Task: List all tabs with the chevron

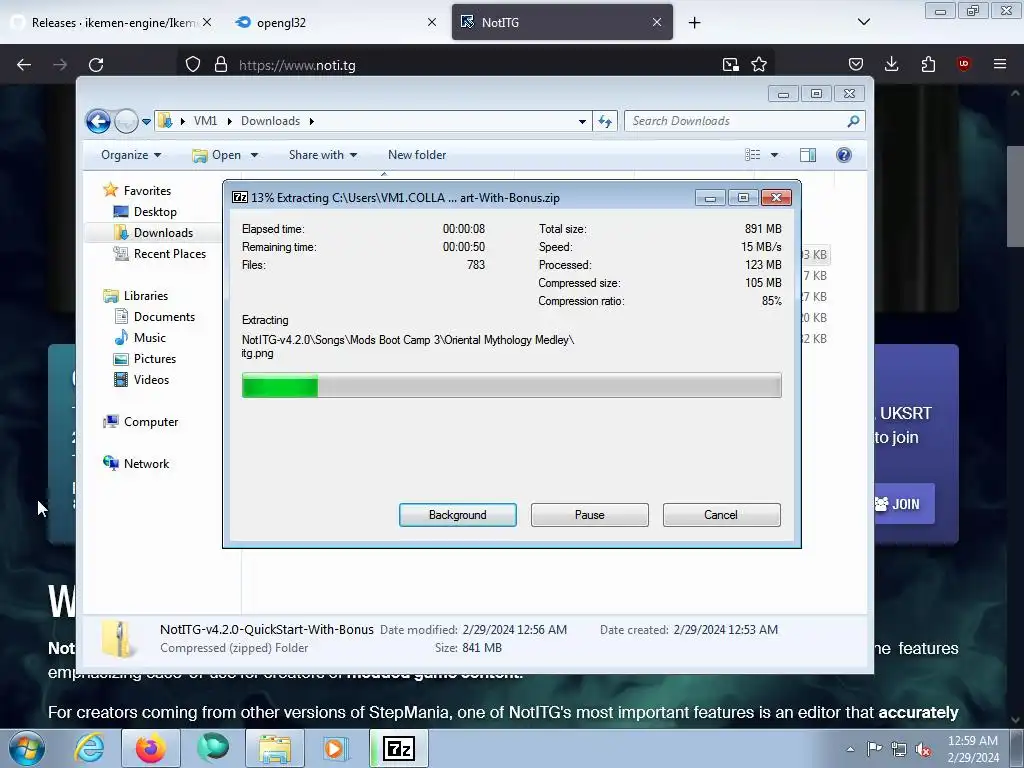Action: 863,22
